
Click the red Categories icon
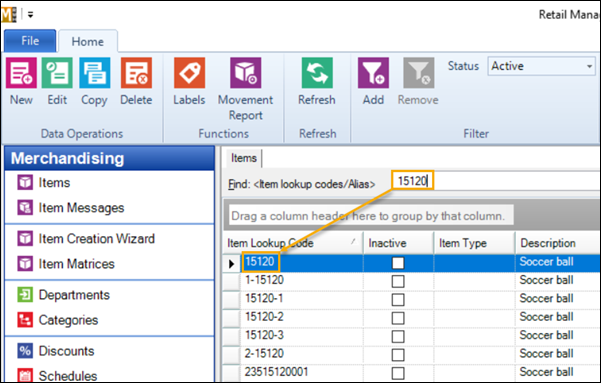(25, 320)
